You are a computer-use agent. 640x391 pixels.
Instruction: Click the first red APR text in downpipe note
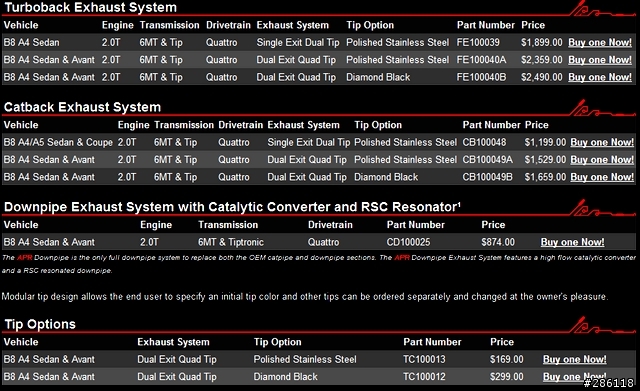pos(24,258)
